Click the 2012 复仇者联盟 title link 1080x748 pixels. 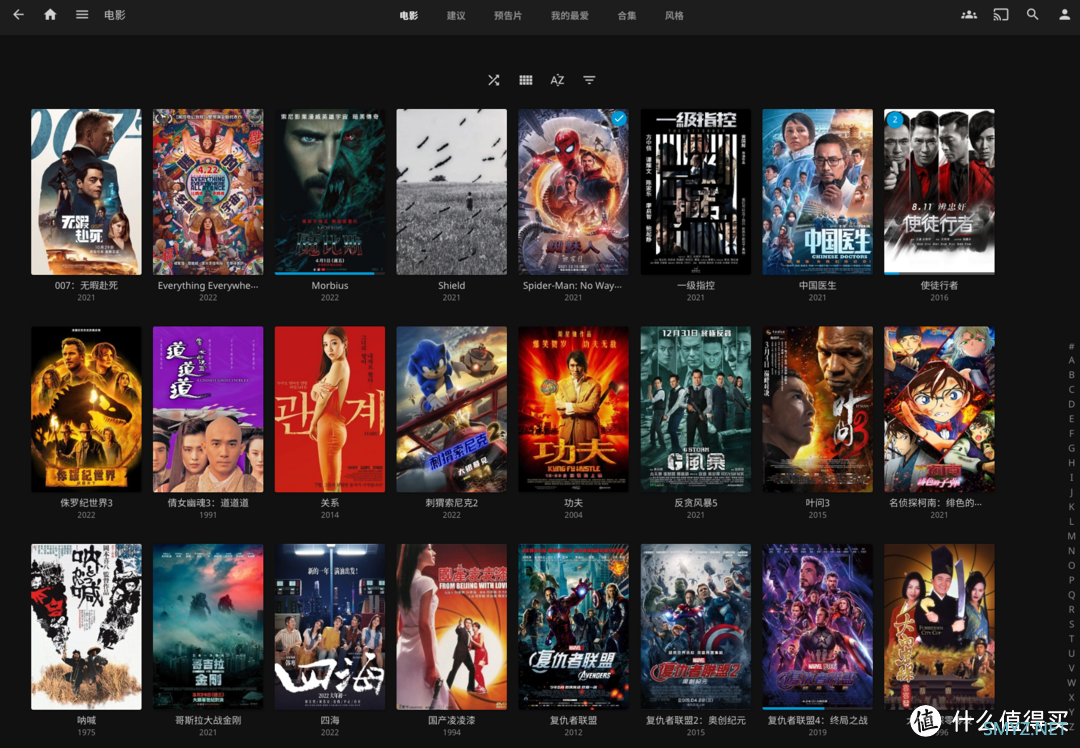point(573,720)
